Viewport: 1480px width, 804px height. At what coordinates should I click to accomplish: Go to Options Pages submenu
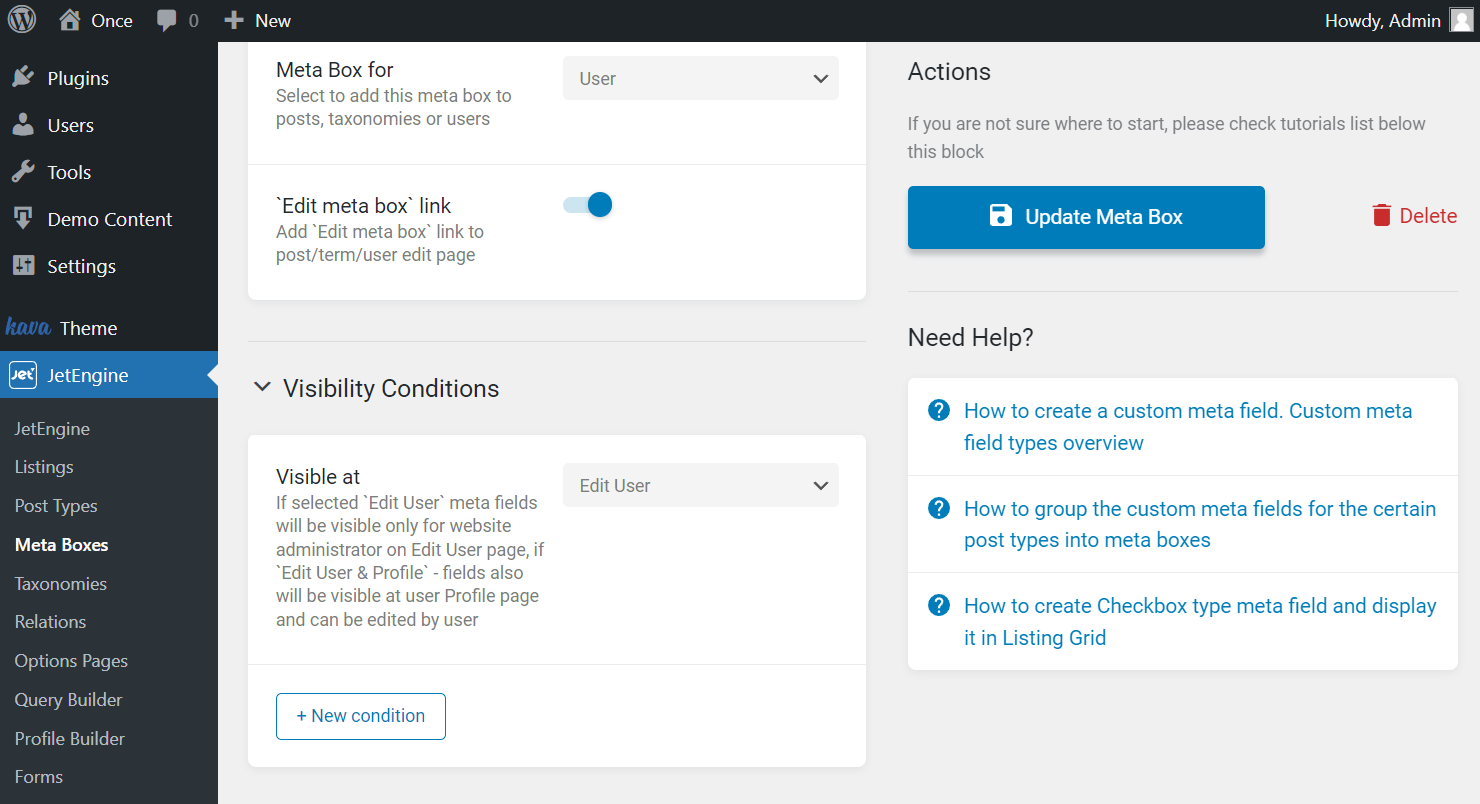click(71, 660)
